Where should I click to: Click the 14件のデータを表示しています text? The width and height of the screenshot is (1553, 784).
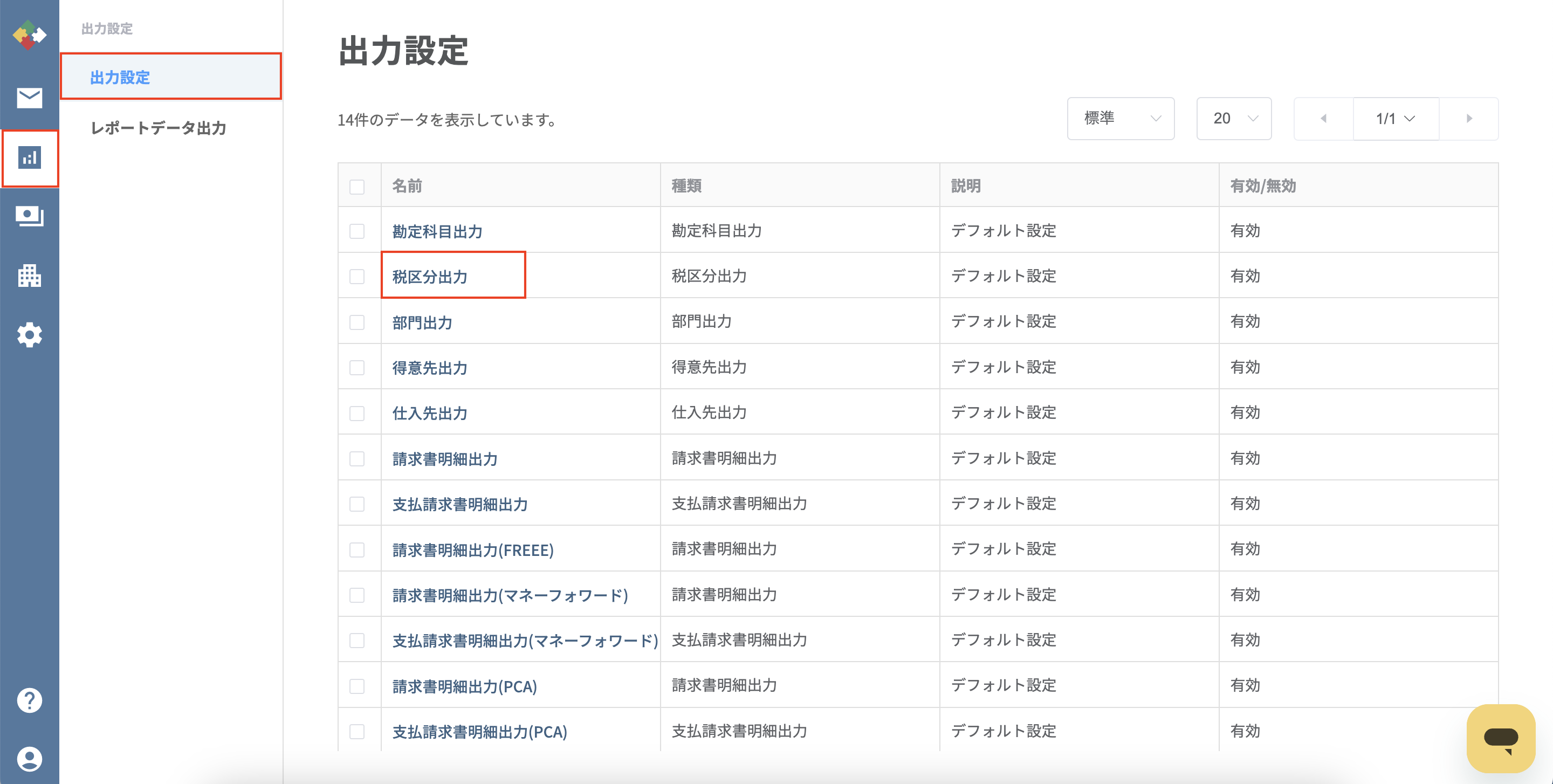(446, 120)
